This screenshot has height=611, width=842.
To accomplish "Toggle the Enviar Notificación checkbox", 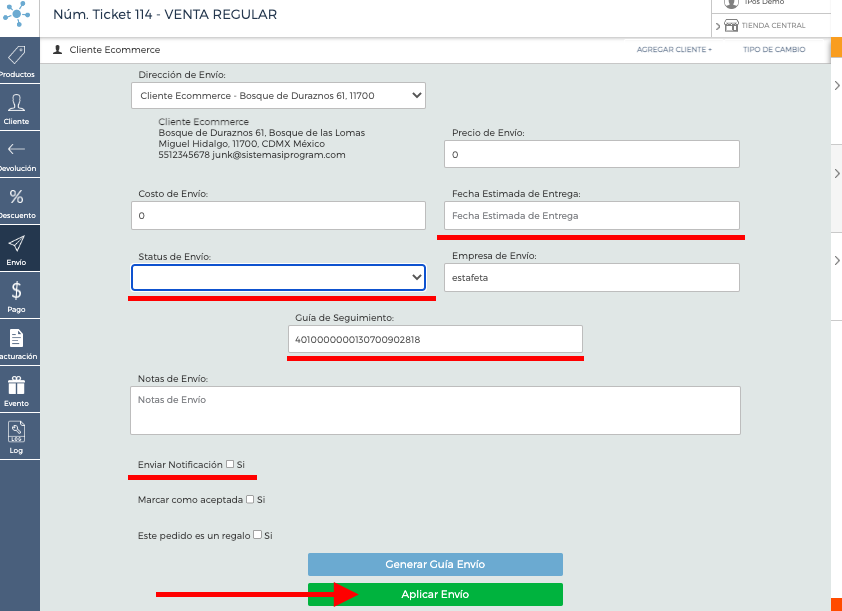I will click(230, 464).
